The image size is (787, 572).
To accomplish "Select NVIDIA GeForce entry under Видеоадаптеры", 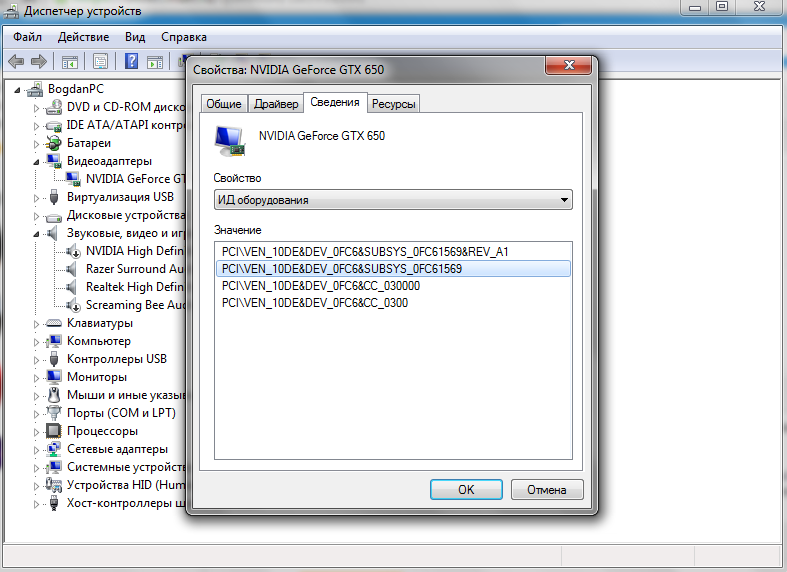I will pos(135,179).
